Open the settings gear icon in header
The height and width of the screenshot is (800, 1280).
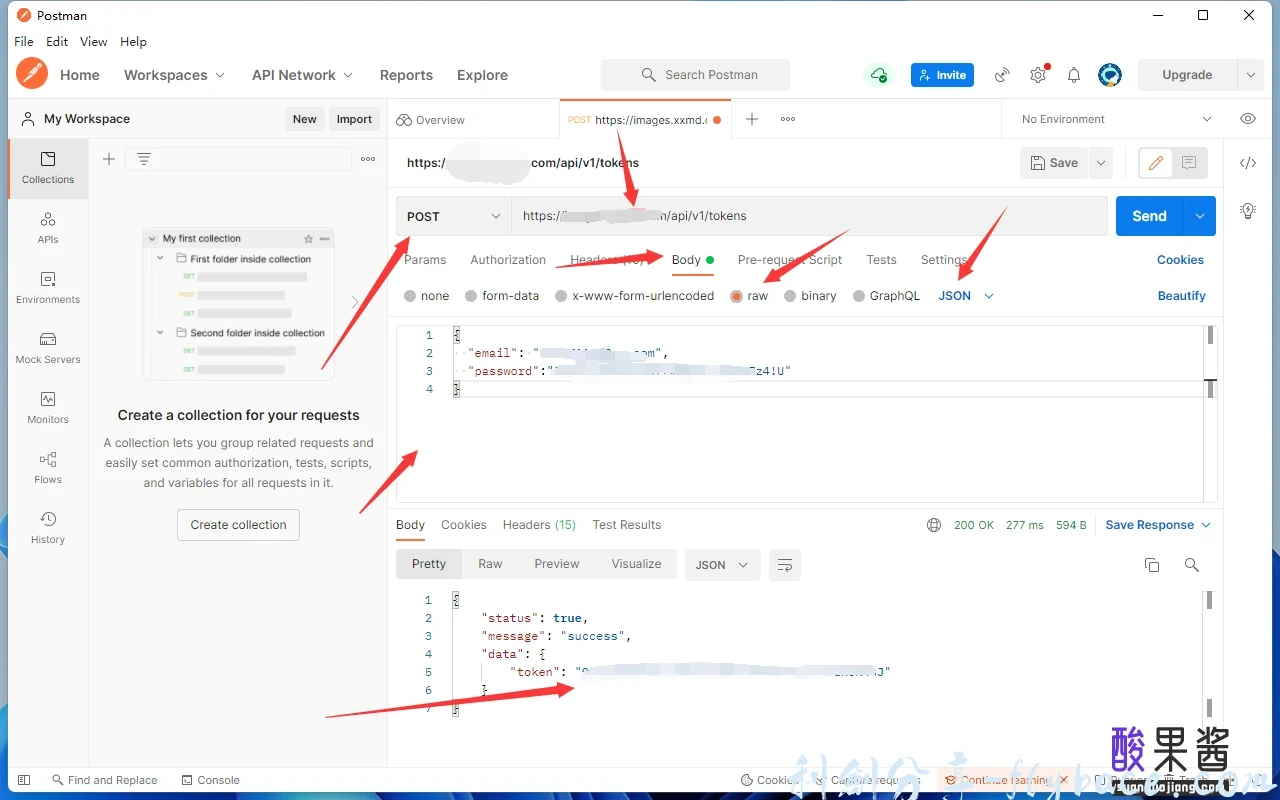pyautogui.click(x=1038, y=75)
